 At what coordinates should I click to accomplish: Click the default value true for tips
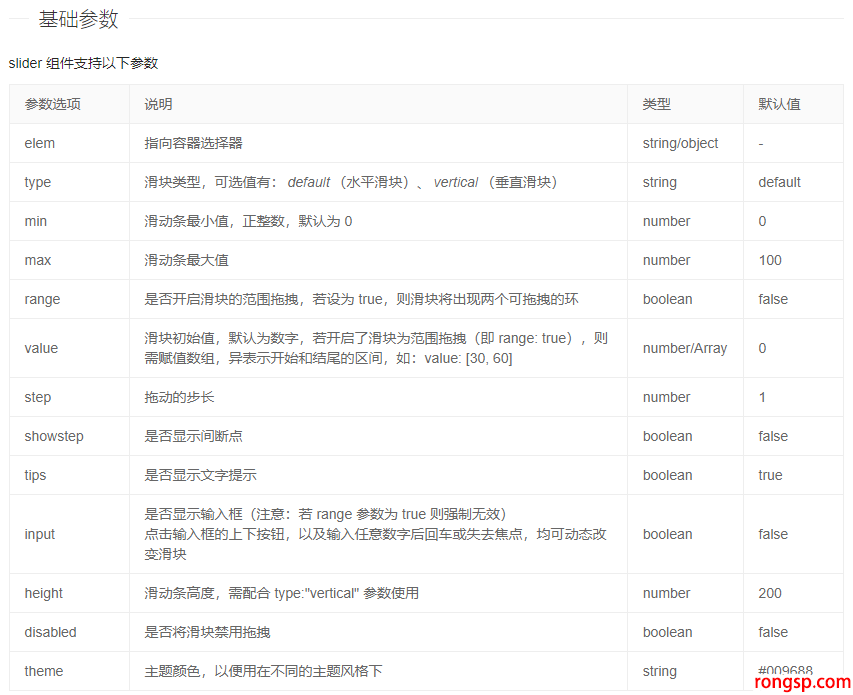pyautogui.click(x=770, y=475)
